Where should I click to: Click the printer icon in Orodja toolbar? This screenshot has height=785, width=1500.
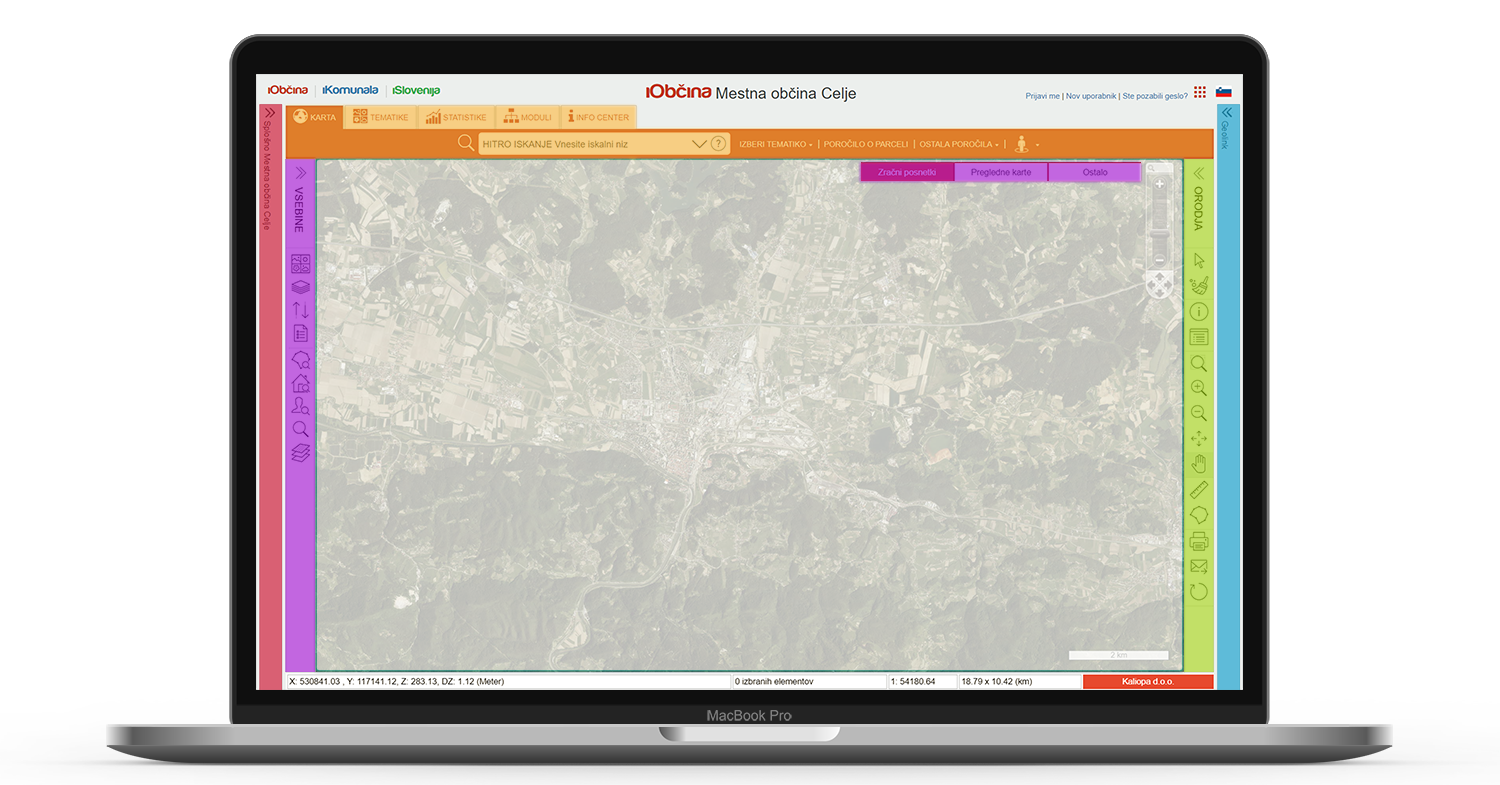tap(1198, 541)
